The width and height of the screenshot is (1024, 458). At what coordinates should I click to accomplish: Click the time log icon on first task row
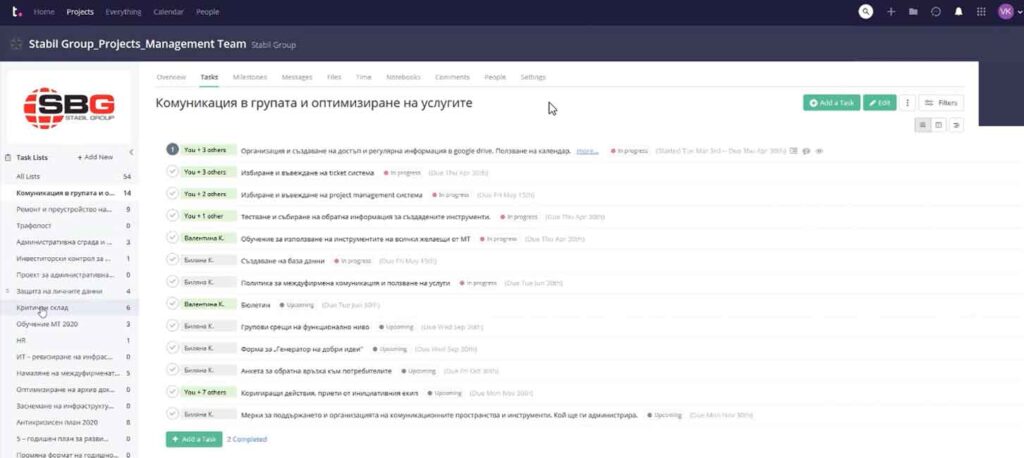(x=793, y=151)
